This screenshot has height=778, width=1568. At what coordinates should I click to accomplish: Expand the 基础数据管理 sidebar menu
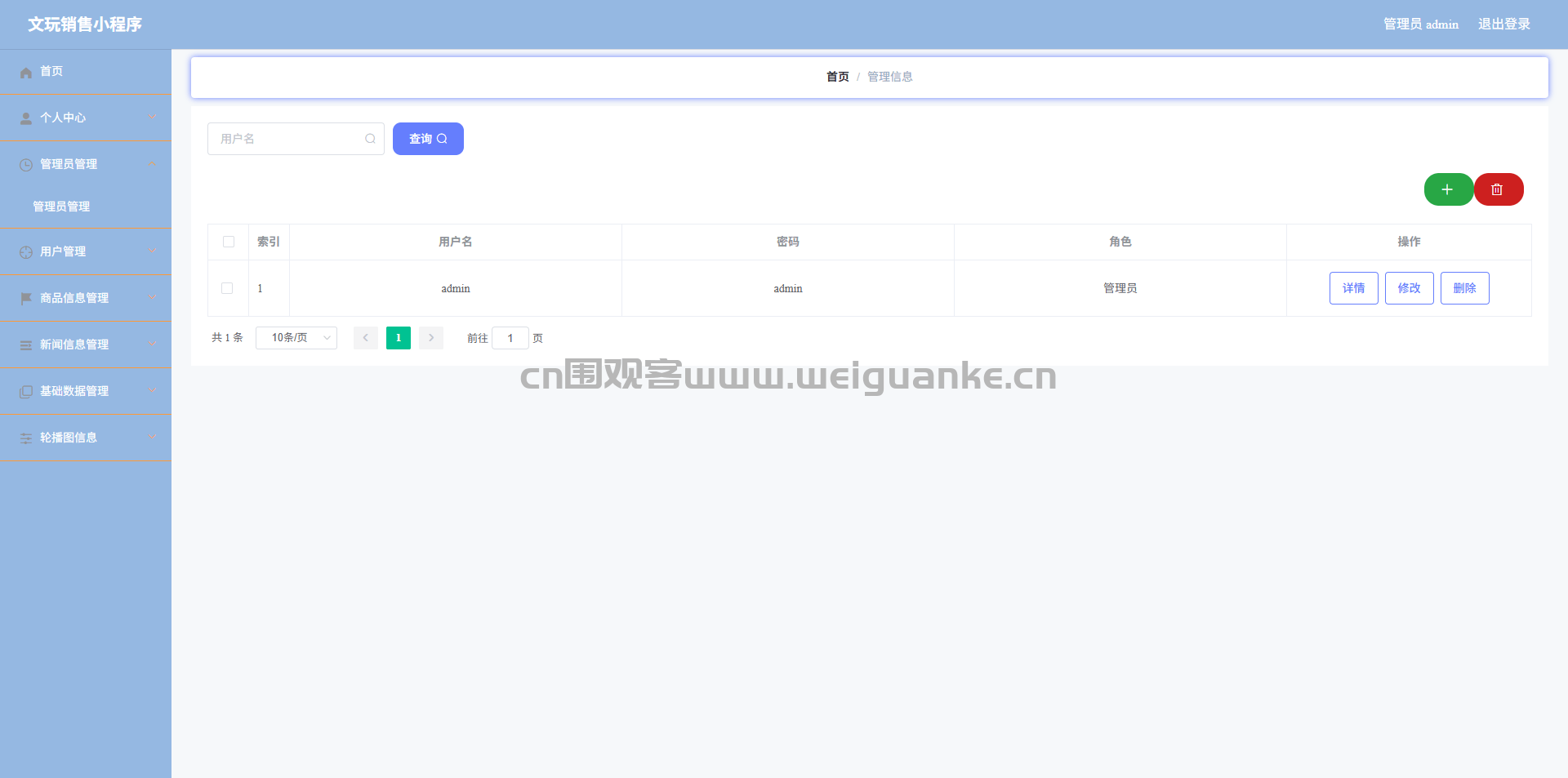pos(86,391)
